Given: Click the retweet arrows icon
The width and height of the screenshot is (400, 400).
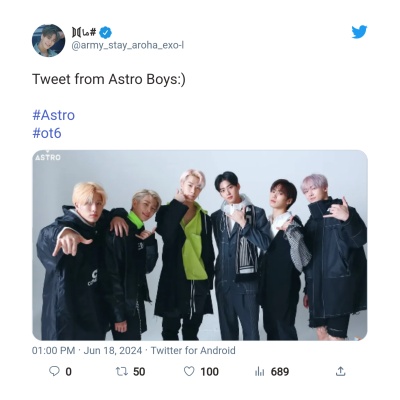Looking at the screenshot, I should pyautogui.click(x=122, y=371).
